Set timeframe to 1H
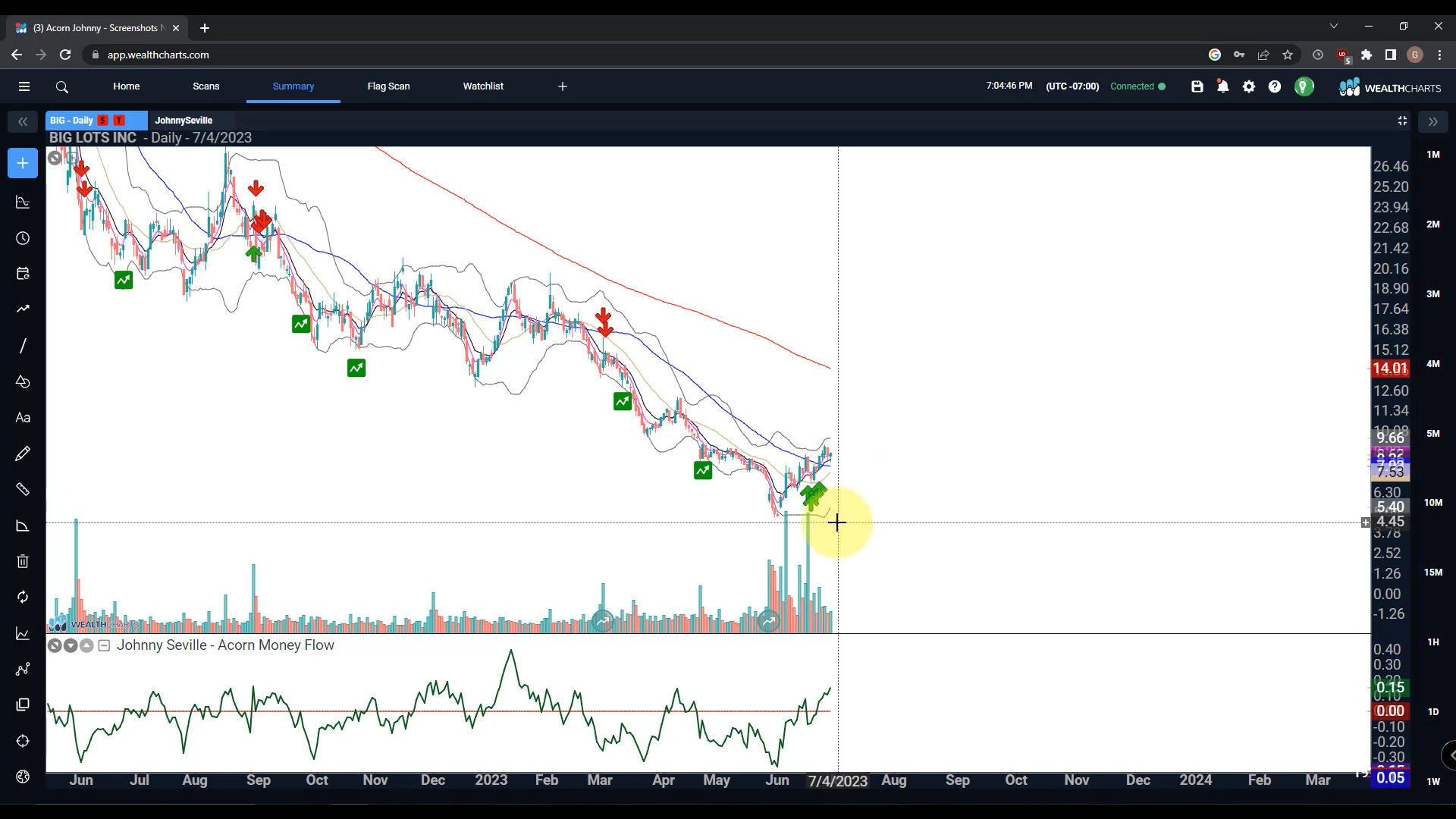This screenshot has height=819, width=1456. tap(1433, 642)
